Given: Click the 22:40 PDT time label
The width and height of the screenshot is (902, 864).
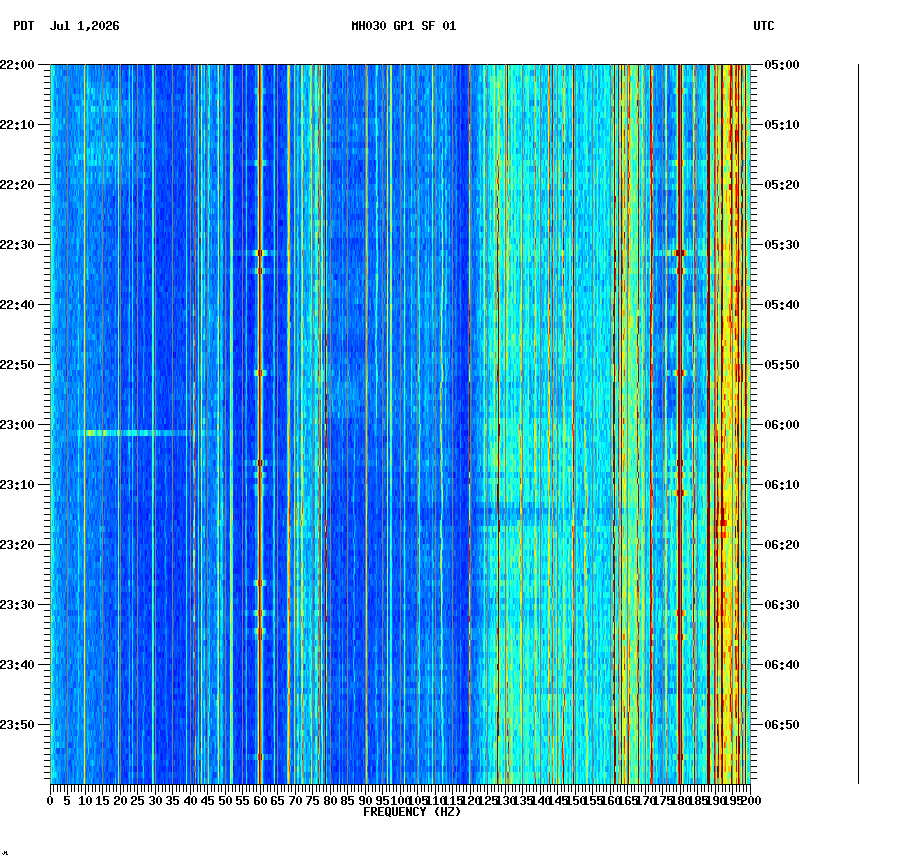Looking at the screenshot, I should [x=17, y=305].
